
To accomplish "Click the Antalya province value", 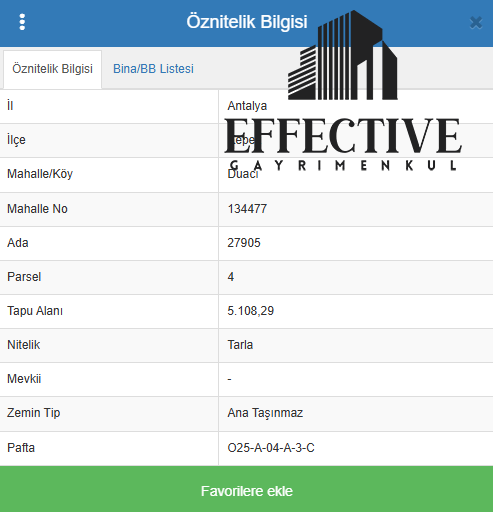I will (x=247, y=106).
